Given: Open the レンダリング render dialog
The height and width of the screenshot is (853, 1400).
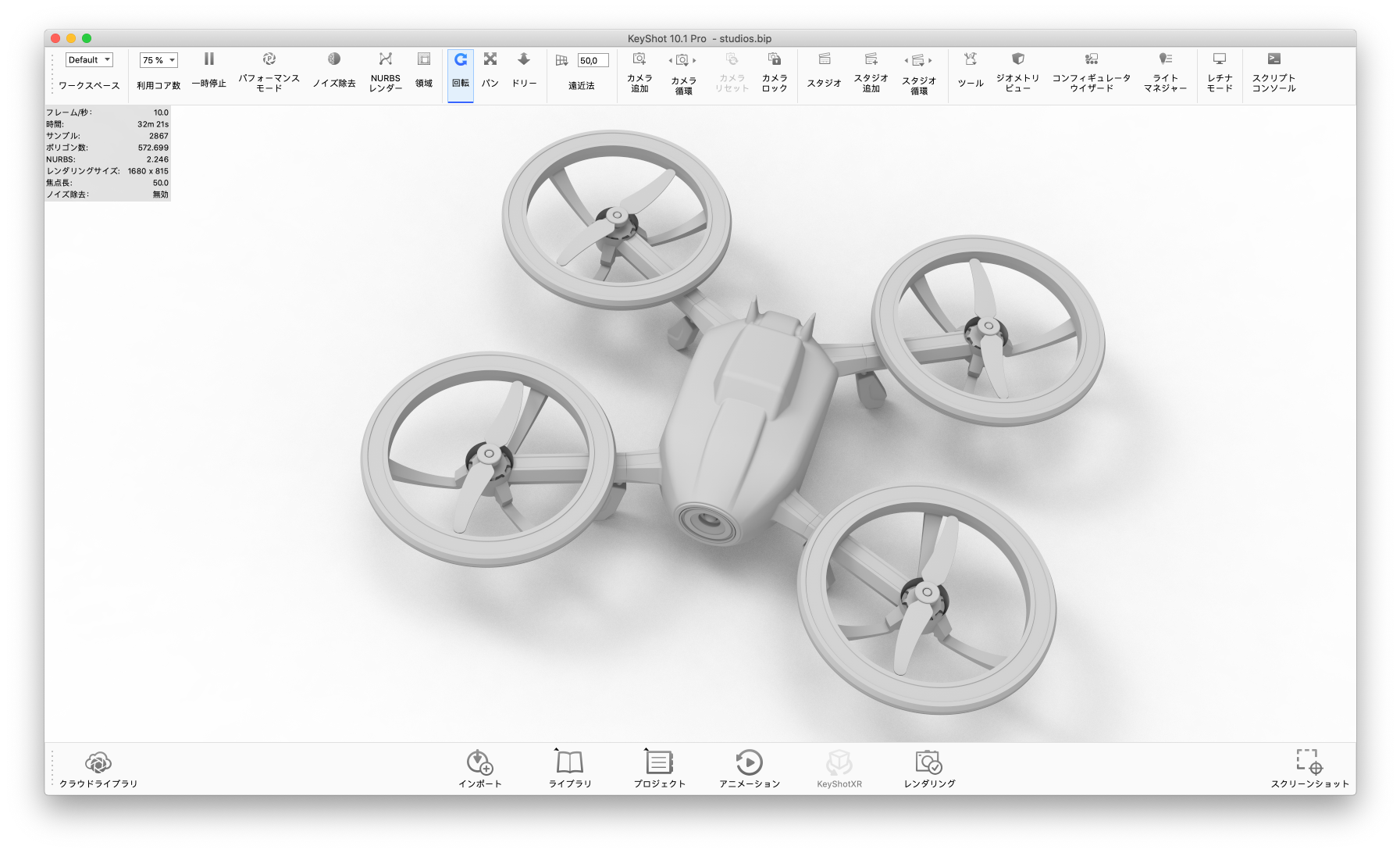Looking at the screenshot, I should [929, 769].
